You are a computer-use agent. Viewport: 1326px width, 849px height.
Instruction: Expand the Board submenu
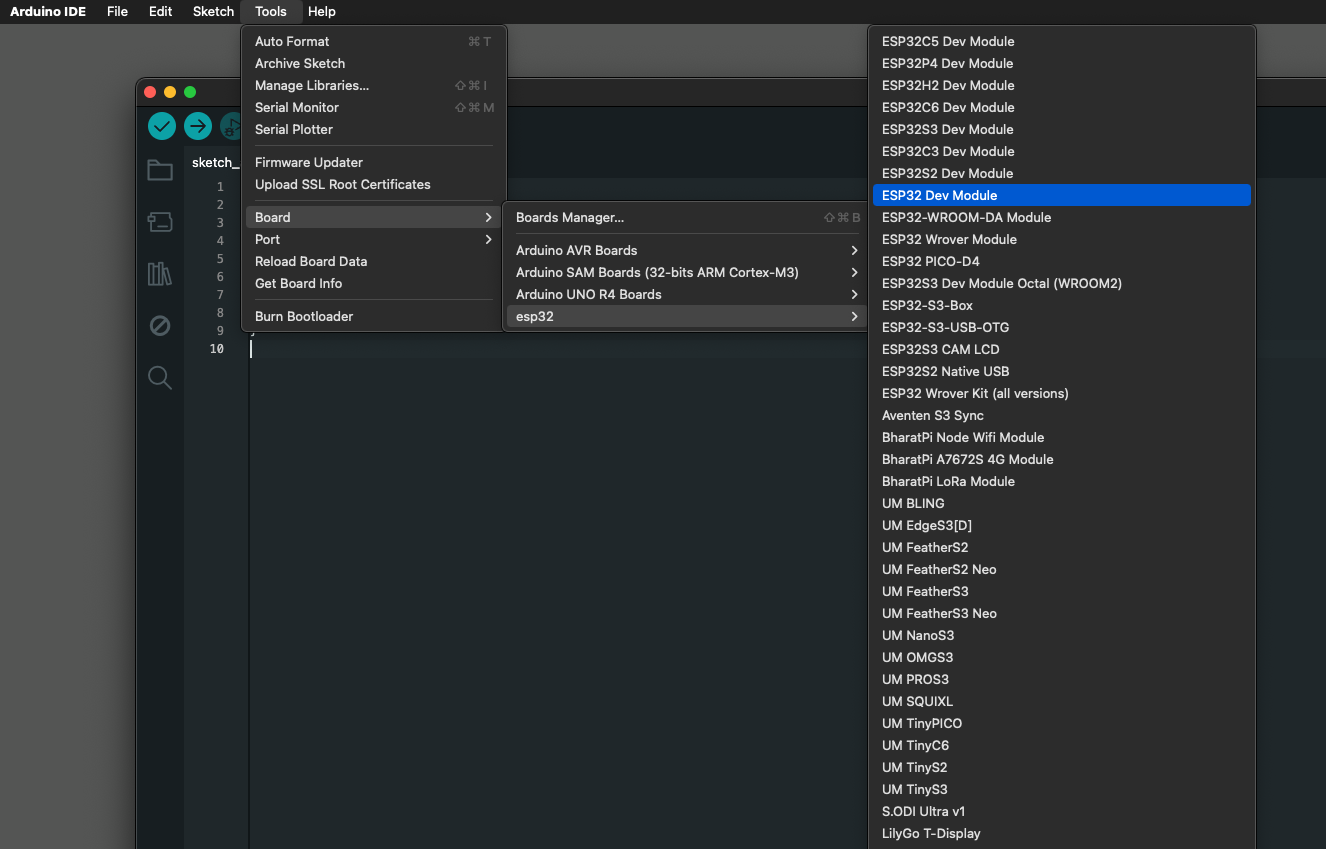[374, 217]
